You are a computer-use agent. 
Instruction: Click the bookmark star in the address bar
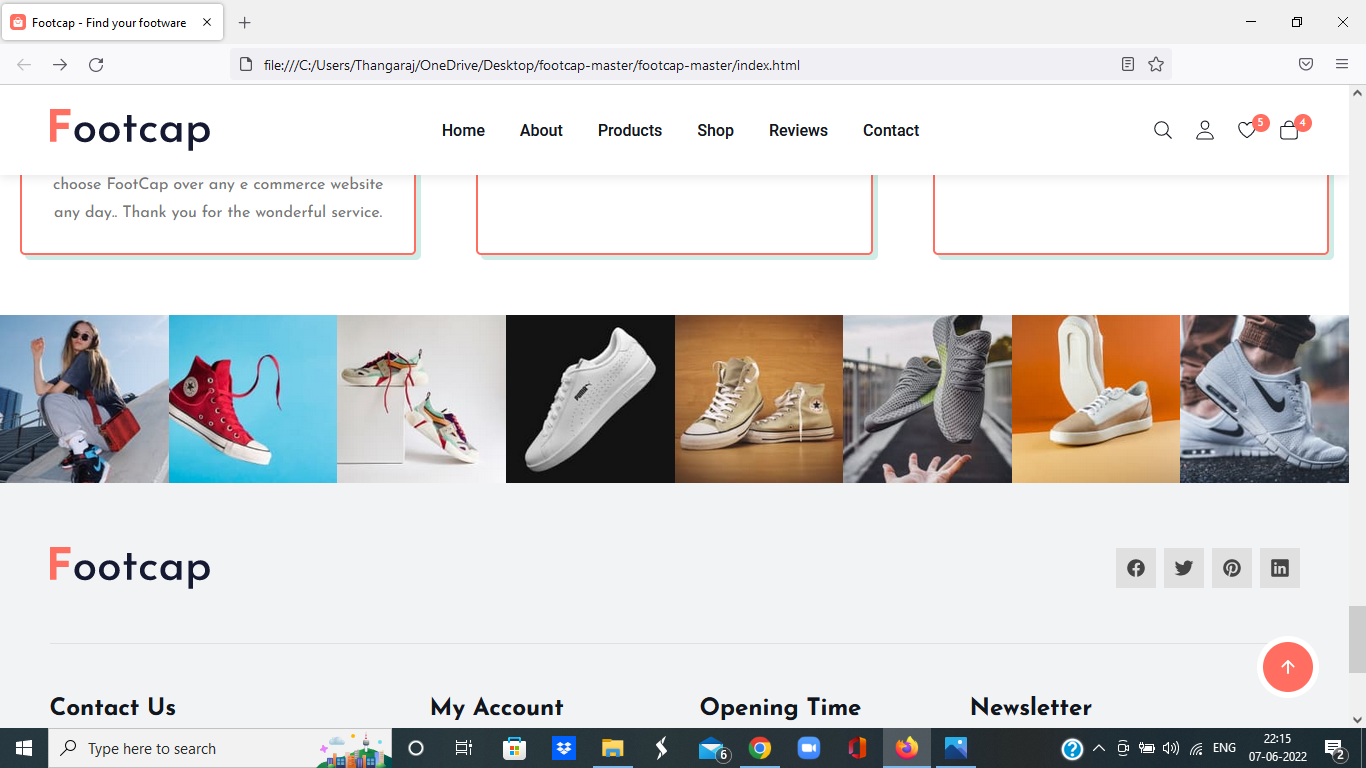(x=1155, y=64)
